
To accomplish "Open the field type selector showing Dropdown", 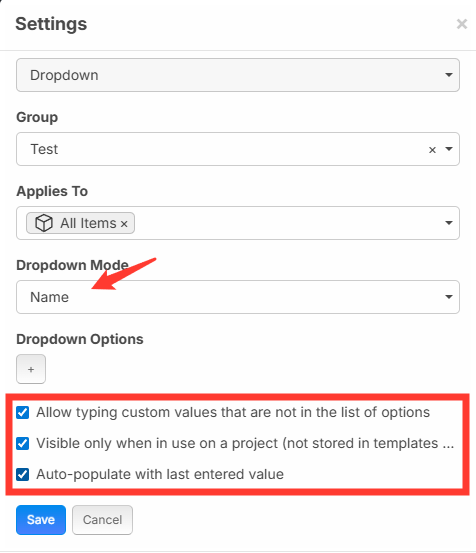I will coord(238,75).
